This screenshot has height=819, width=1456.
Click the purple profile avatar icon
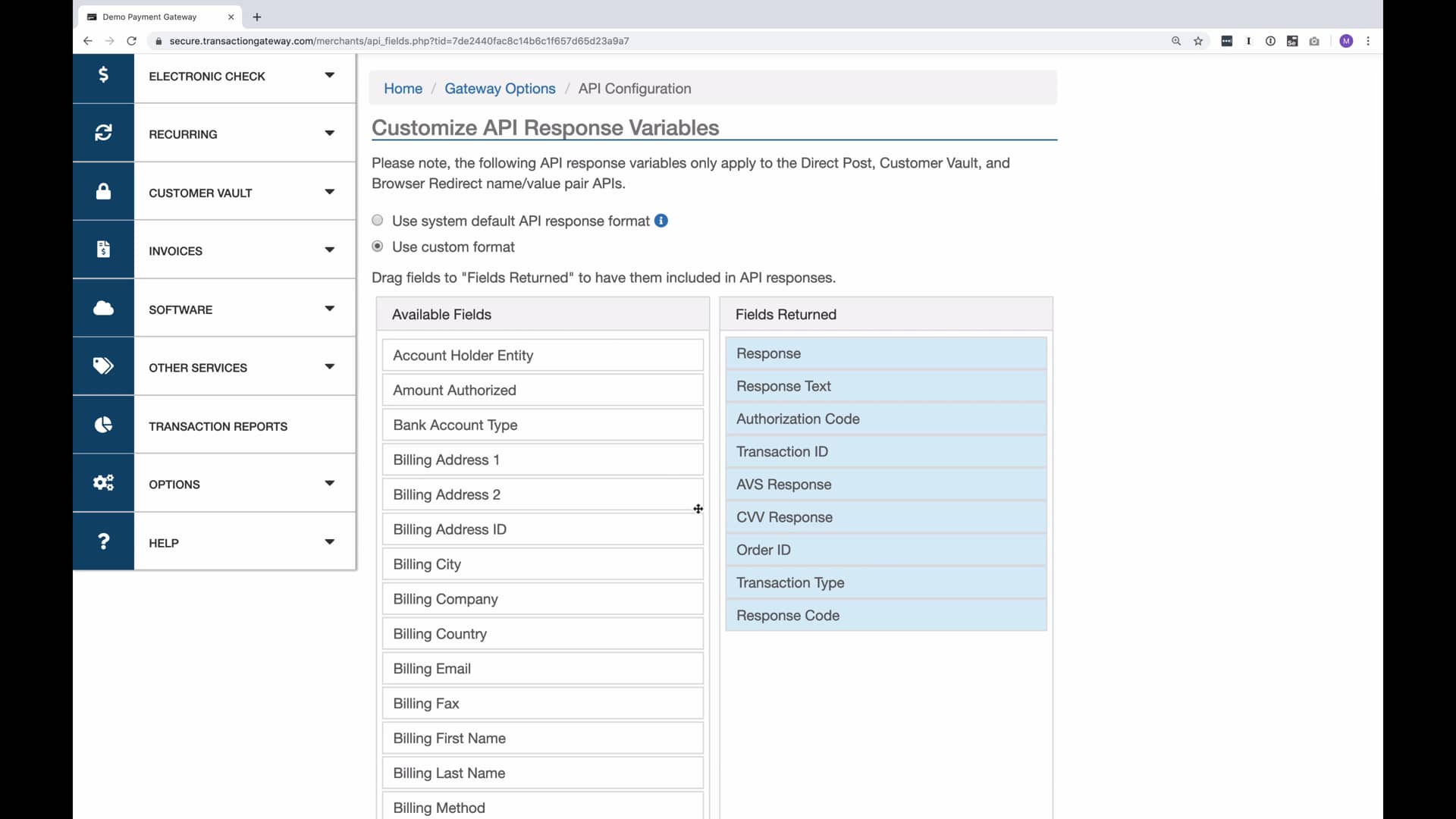1346,41
